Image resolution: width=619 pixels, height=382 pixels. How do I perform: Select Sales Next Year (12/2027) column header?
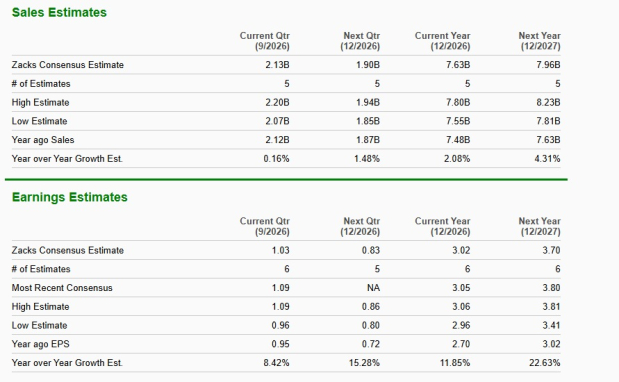(540, 41)
